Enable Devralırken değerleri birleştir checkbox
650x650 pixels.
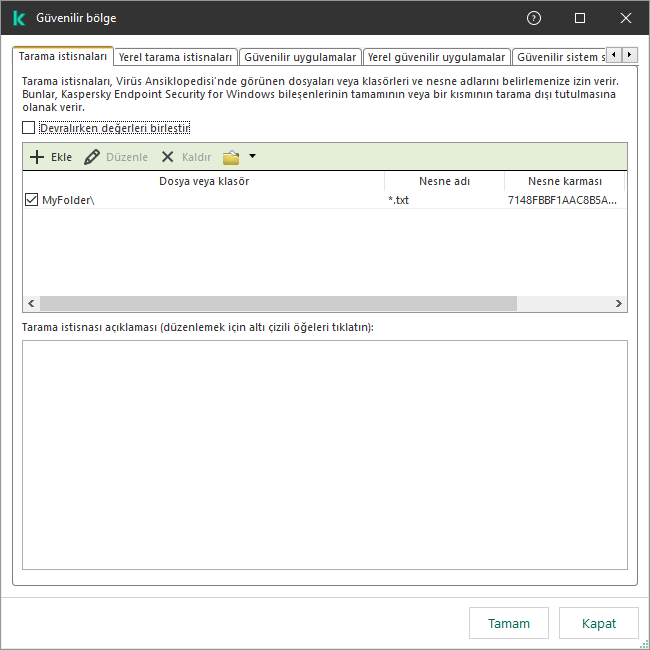pyautogui.click(x=28, y=128)
